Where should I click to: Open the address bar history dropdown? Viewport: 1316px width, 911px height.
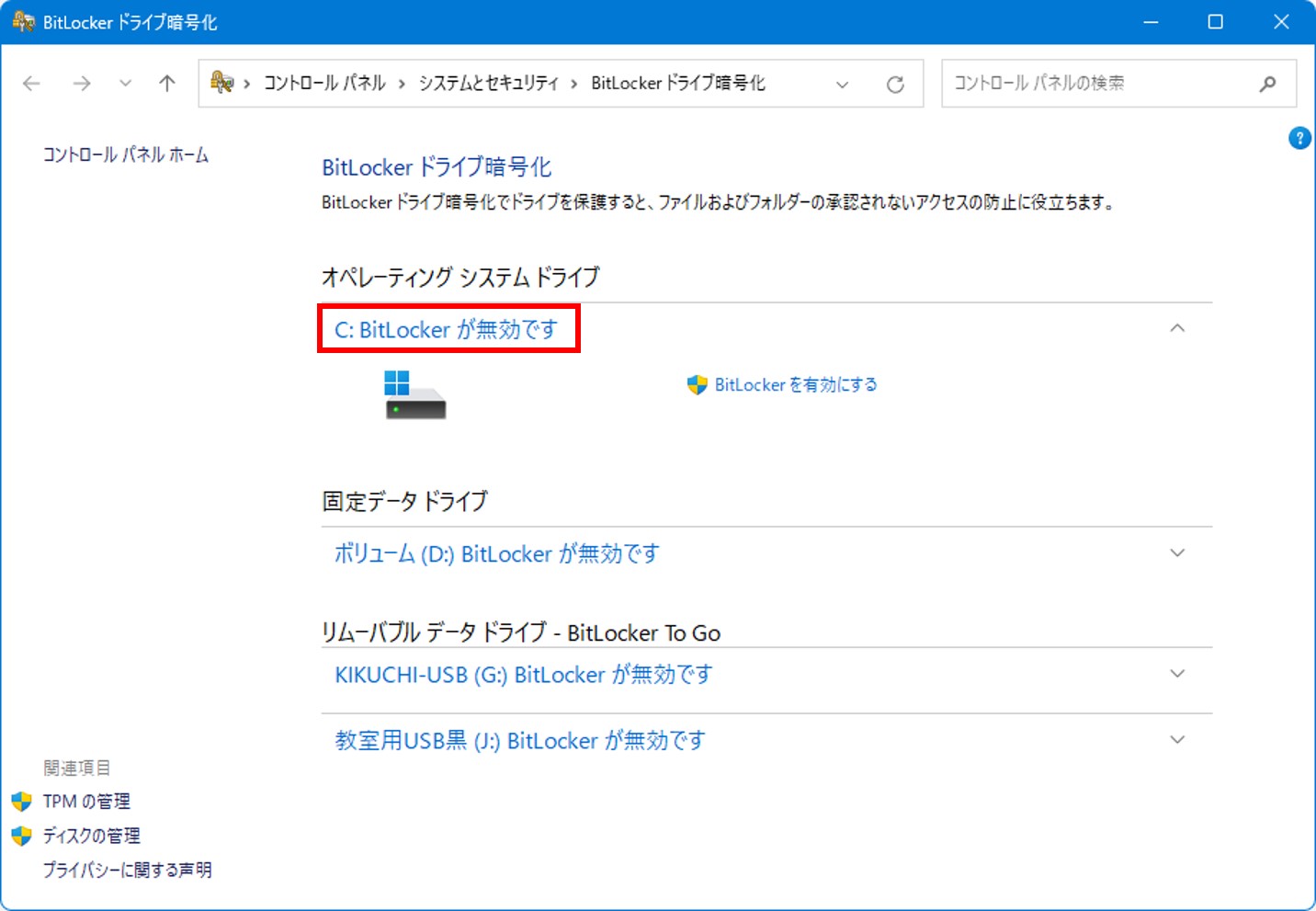[842, 85]
